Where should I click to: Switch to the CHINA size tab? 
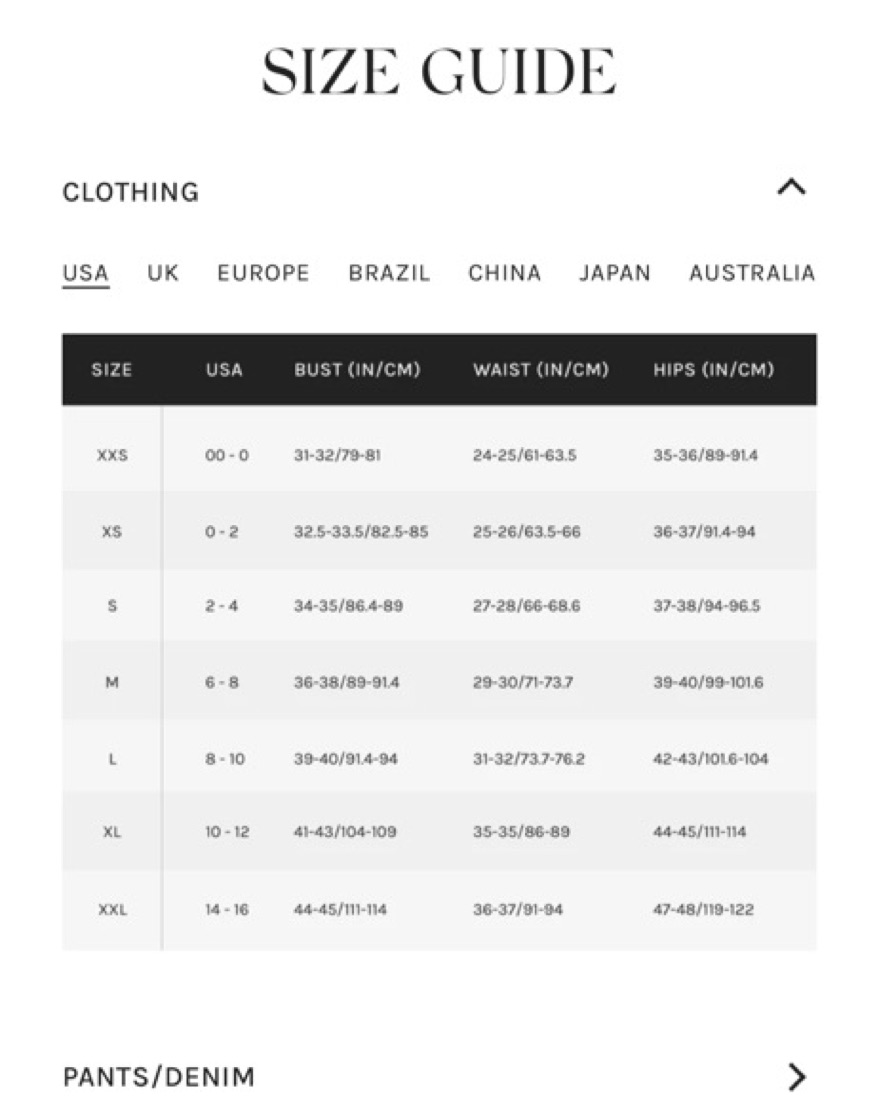[x=504, y=273]
